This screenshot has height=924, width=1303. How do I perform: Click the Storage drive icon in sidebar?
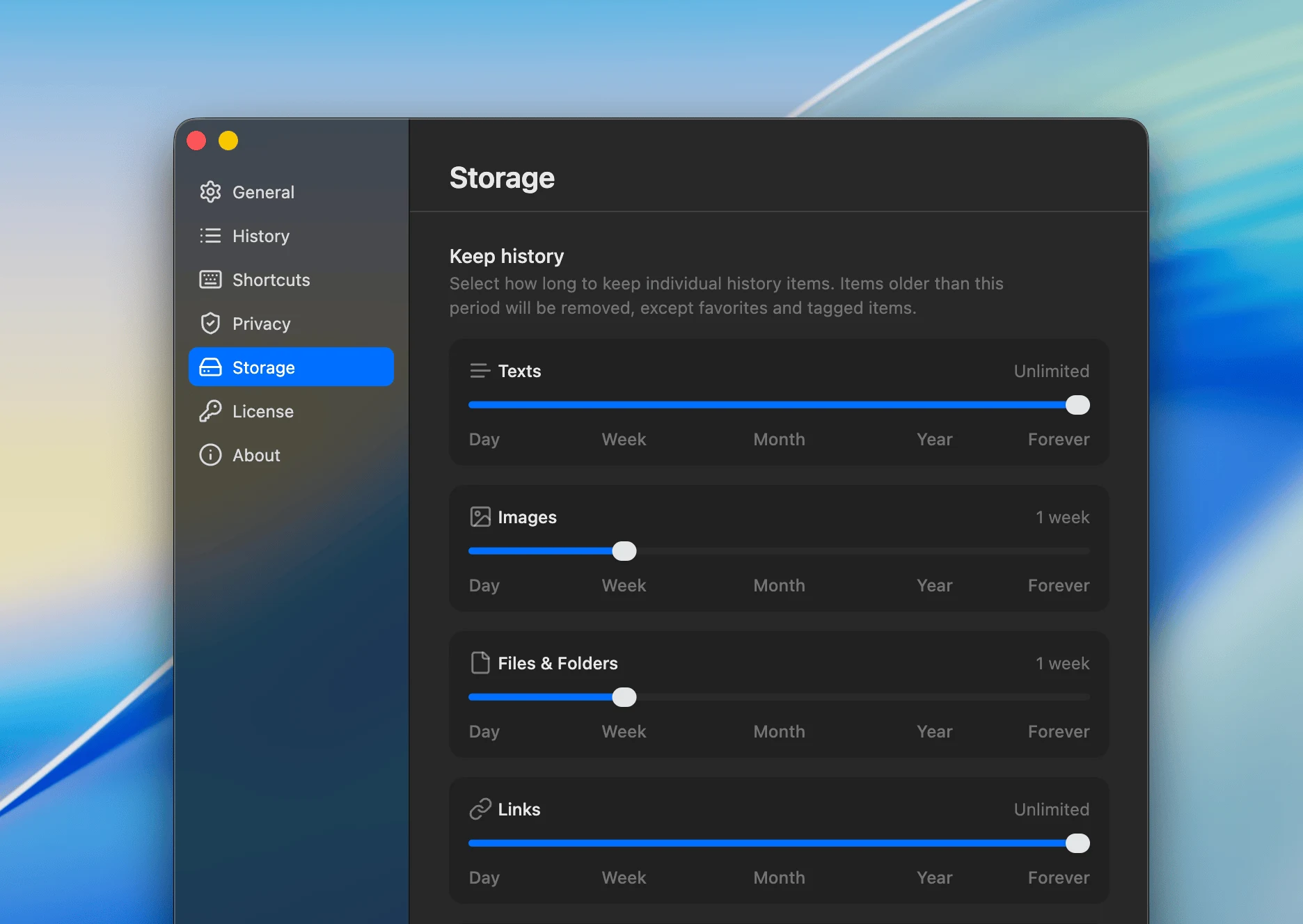(210, 367)
